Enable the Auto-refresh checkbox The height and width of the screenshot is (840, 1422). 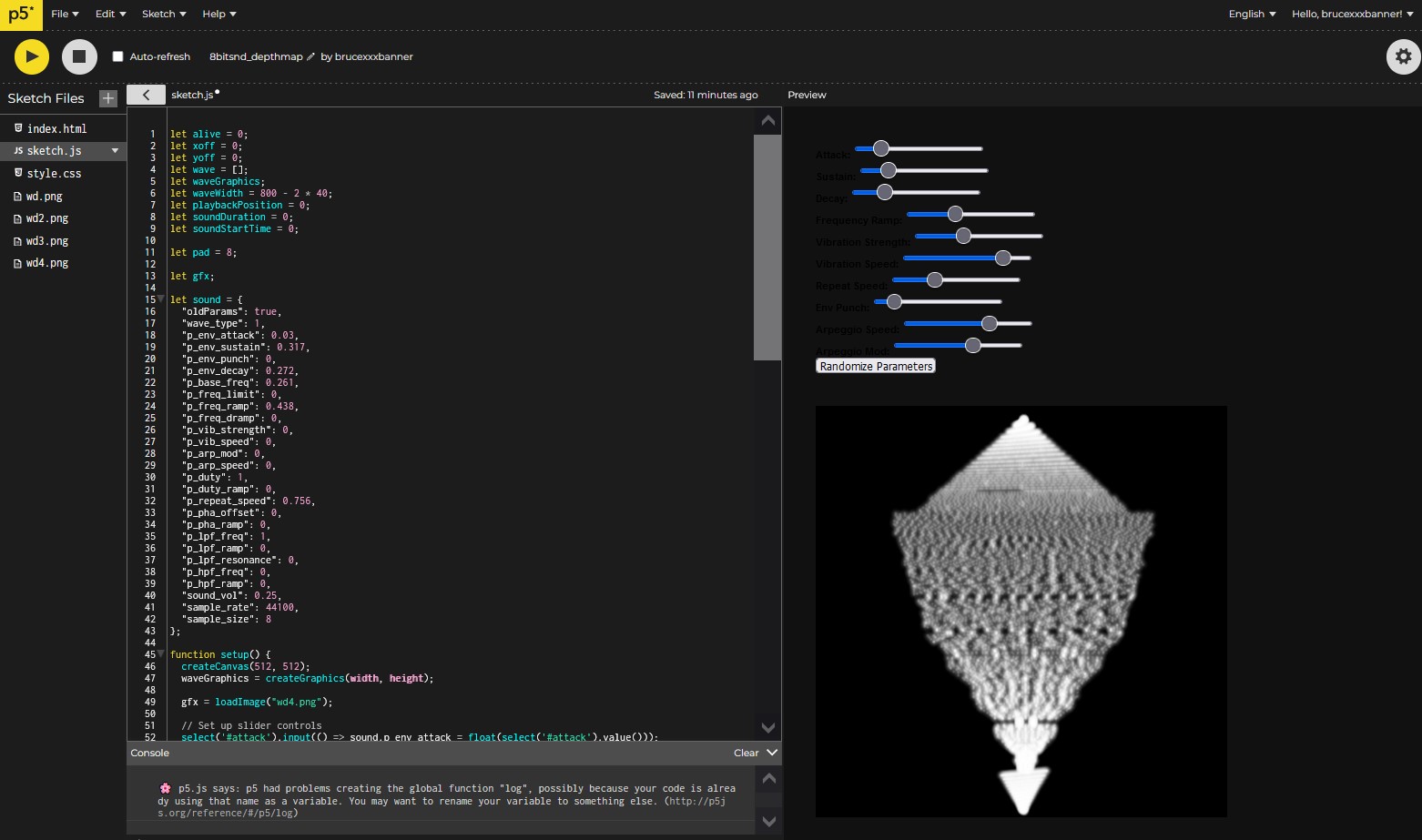pos(117,56)
